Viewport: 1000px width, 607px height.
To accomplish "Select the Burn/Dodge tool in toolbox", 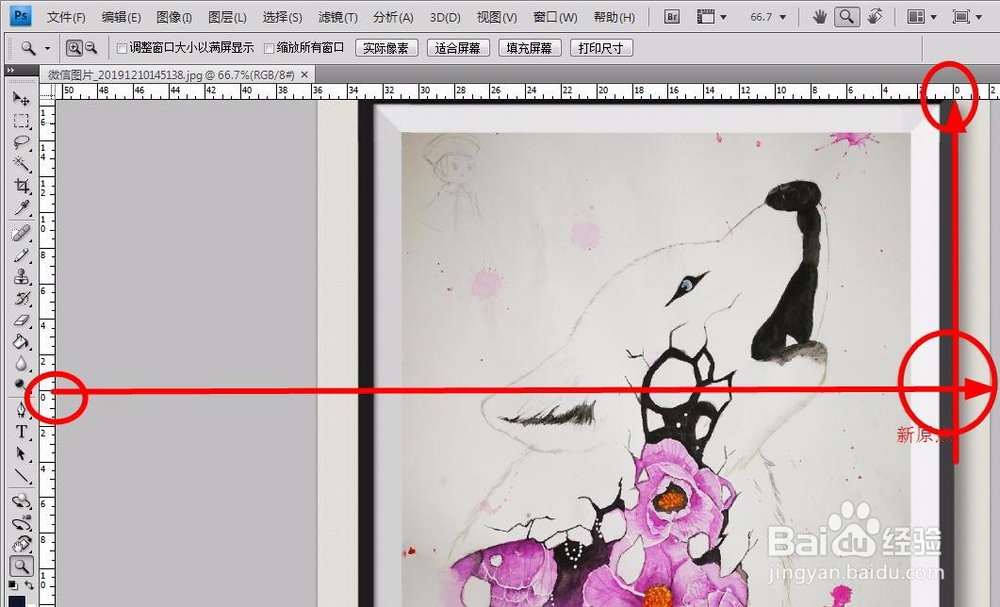I will (21, 384).
